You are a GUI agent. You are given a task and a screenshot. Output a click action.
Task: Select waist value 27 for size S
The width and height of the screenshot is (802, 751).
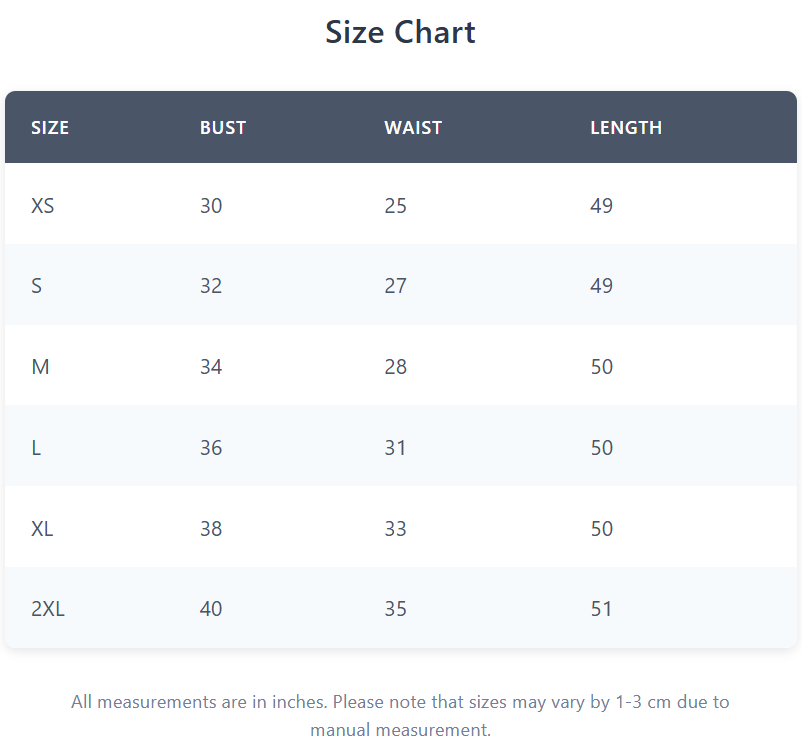click(395, 285)
